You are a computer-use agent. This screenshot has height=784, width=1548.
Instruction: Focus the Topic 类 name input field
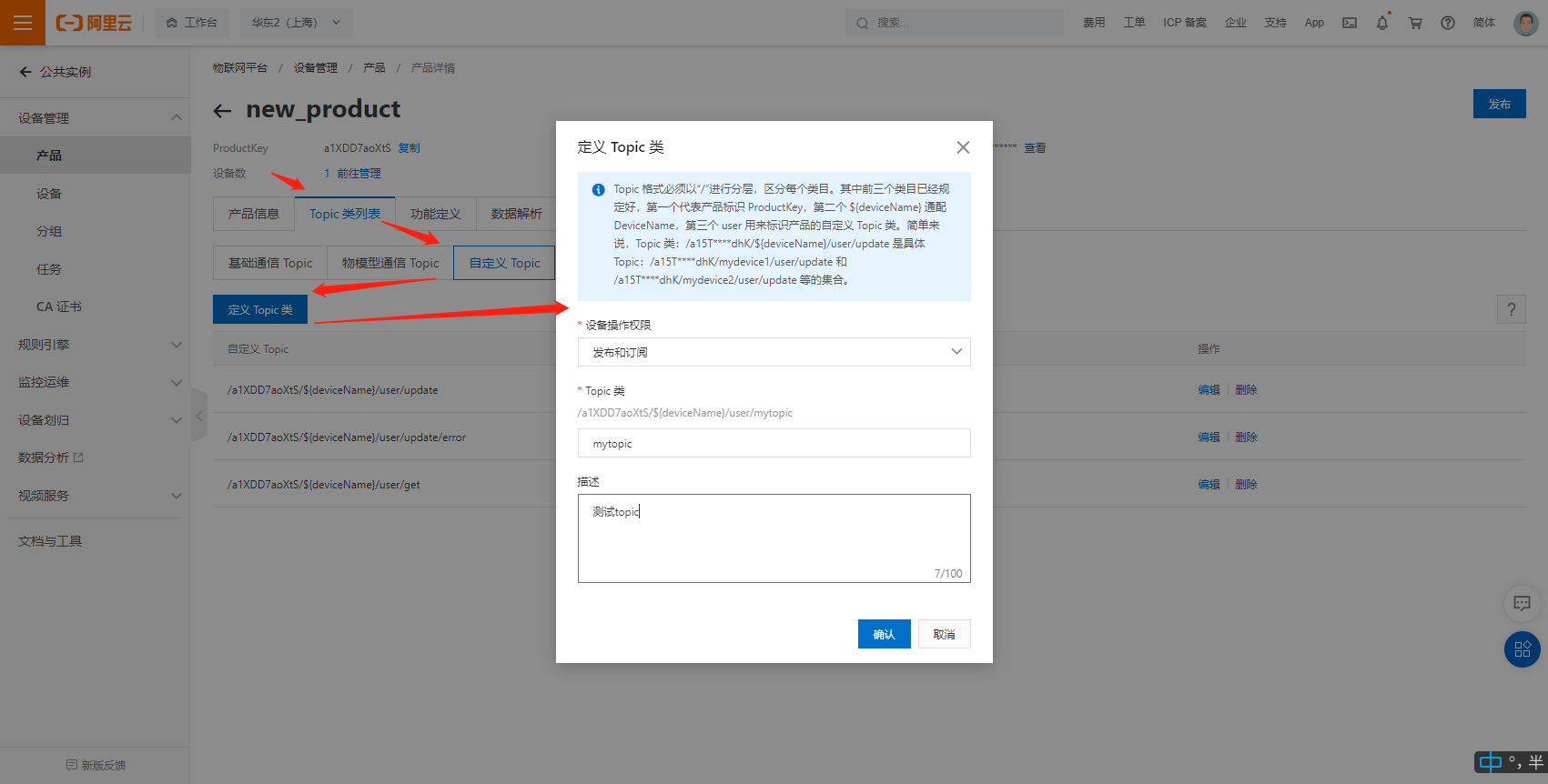pos(774,443)
